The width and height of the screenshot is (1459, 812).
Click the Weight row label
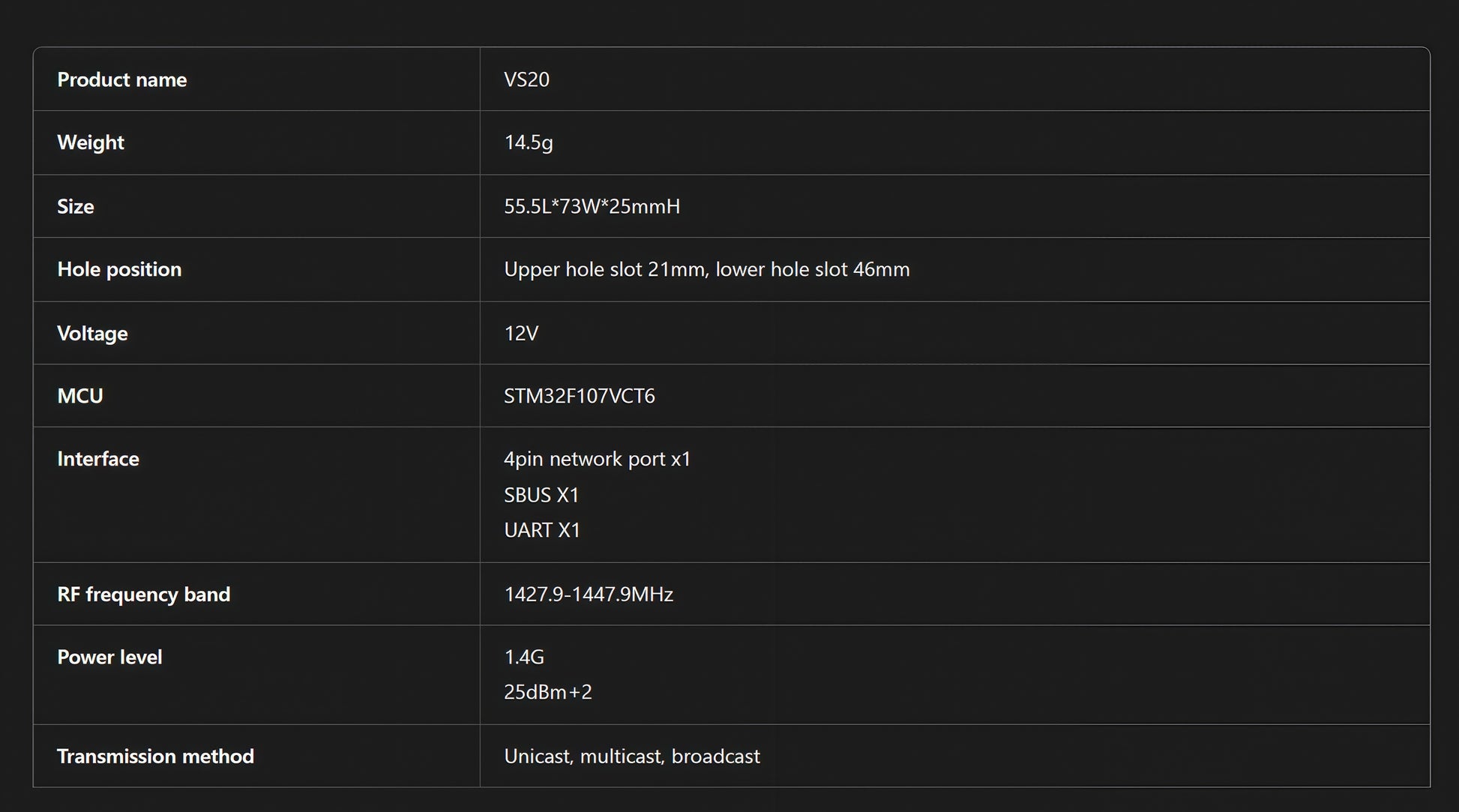tap(91, 142)
